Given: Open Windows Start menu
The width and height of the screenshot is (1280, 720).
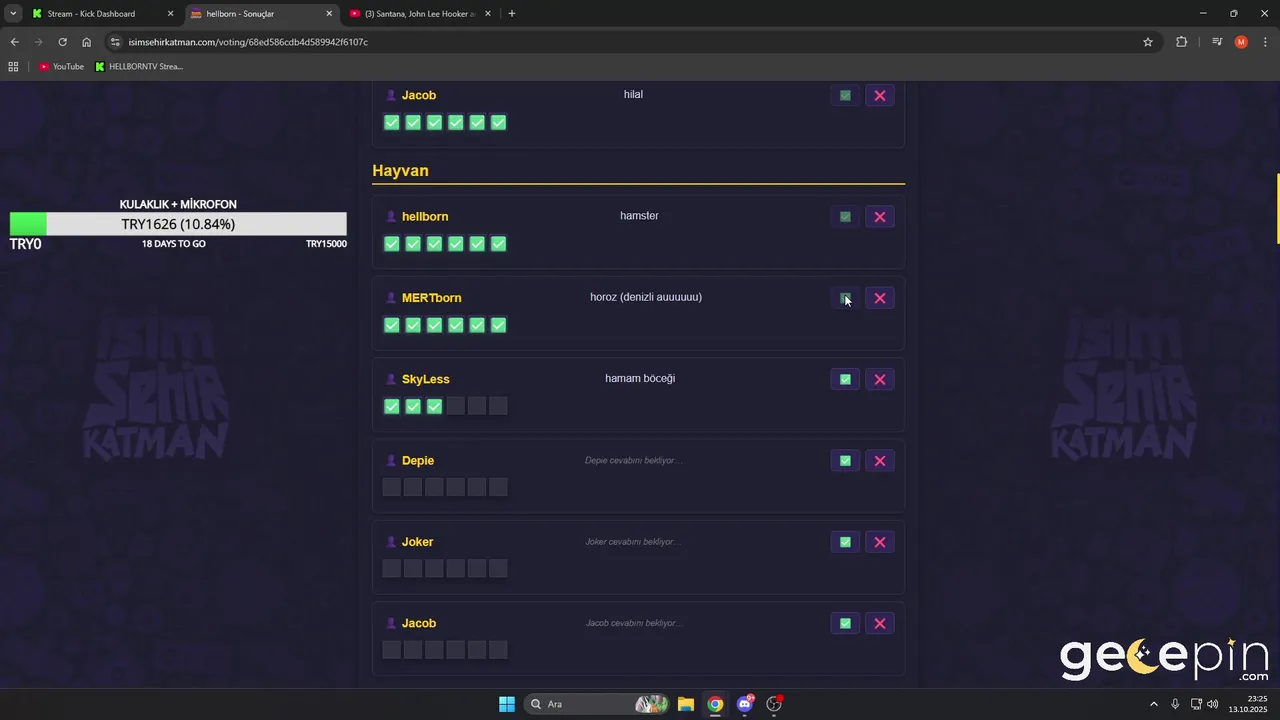Looking at the screenshot, I should coord(507,704).
